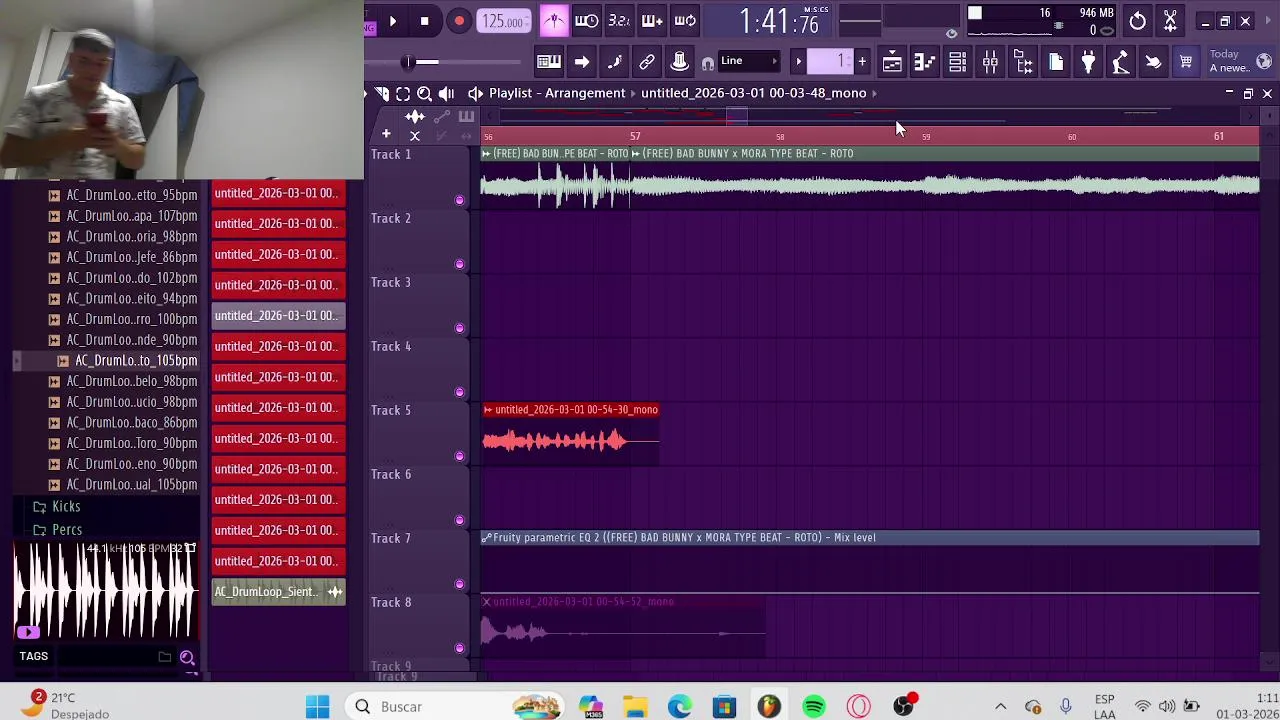Toggle the metronome
The height and width of the screenshot is (720, 1280).
point(553,21)
